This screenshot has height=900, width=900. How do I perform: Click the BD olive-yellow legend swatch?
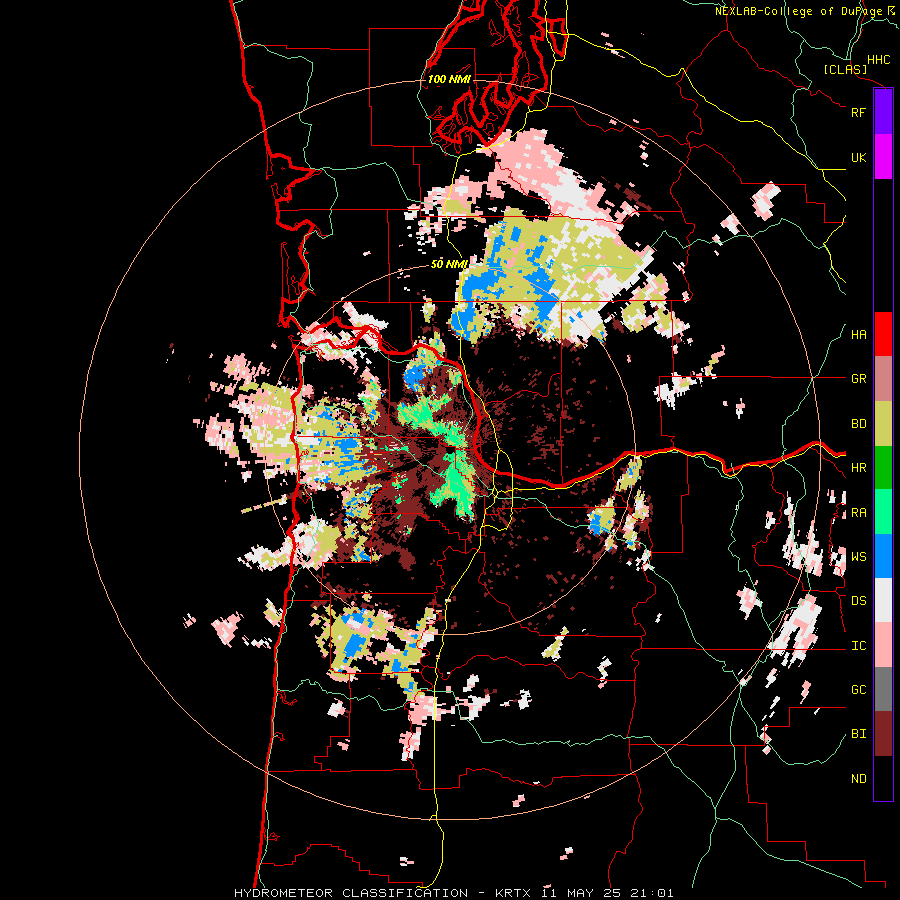pyautogui.click(x=883, y=423)
